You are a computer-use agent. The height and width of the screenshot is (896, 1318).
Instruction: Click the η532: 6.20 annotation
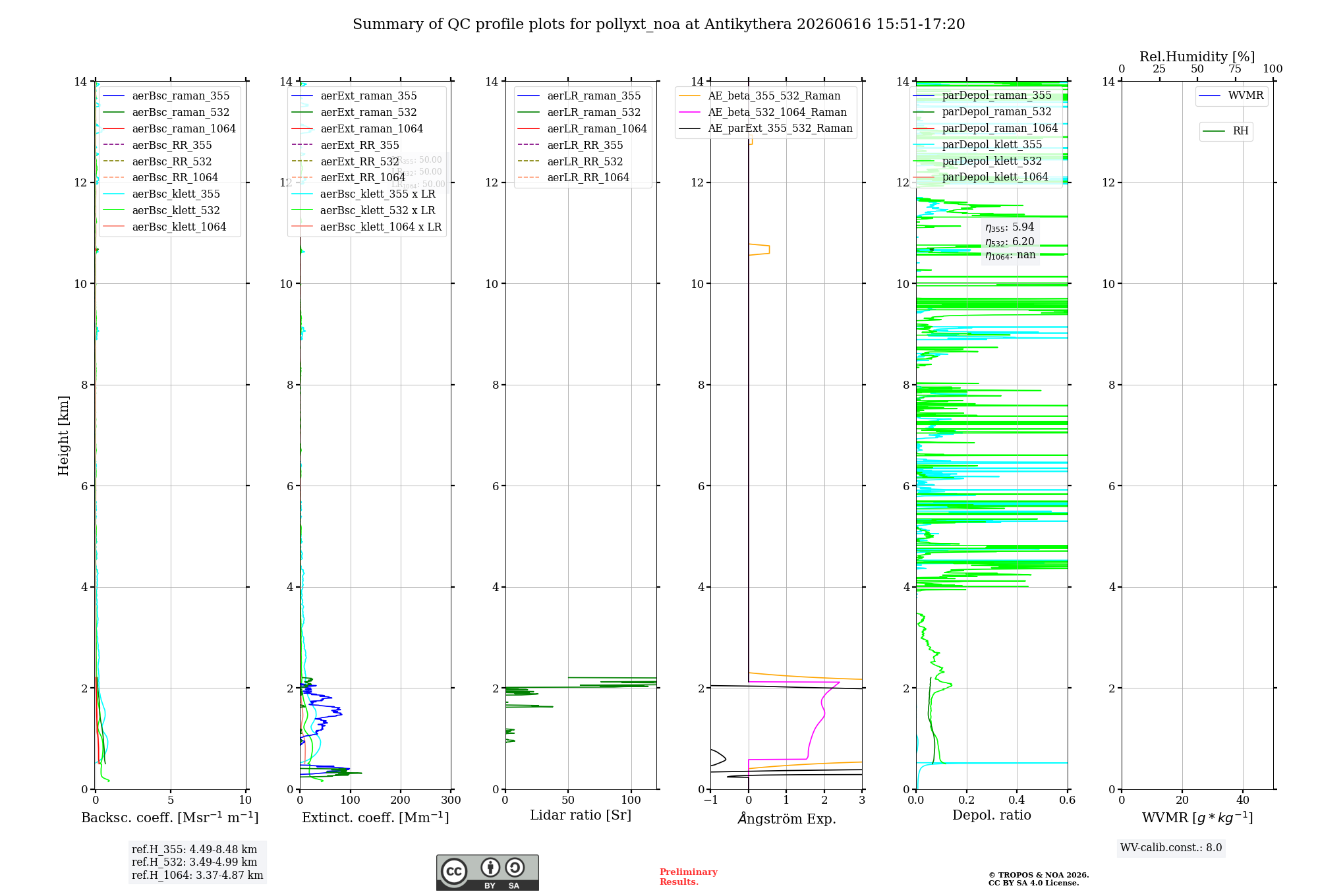[1010, 242]
